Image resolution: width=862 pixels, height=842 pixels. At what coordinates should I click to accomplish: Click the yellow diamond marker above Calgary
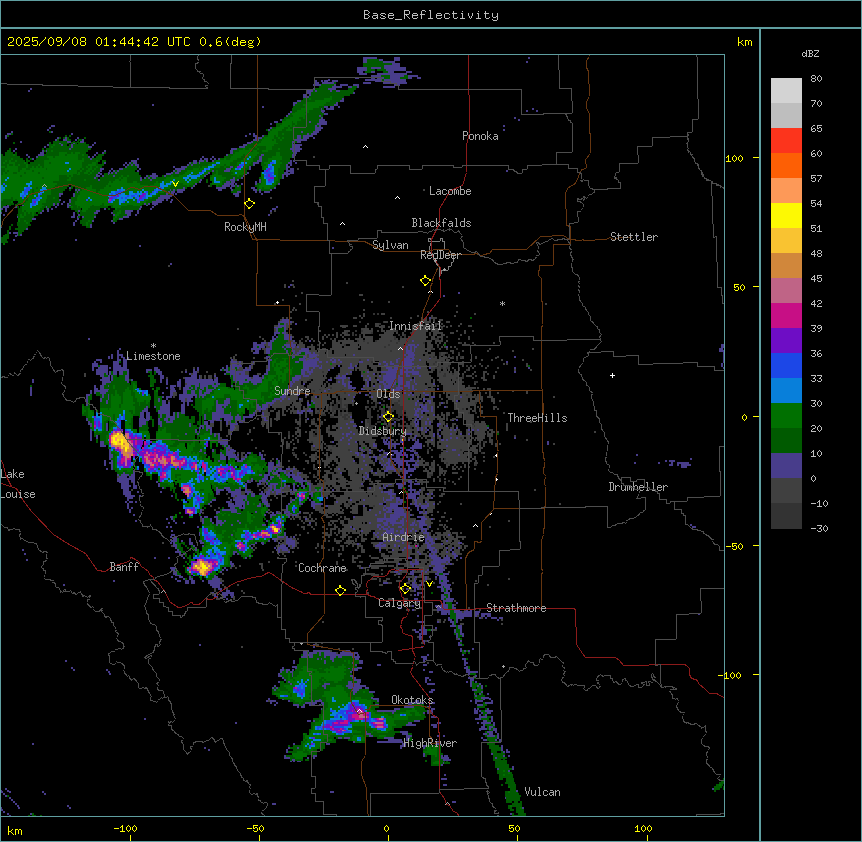(x=405, y=589)
